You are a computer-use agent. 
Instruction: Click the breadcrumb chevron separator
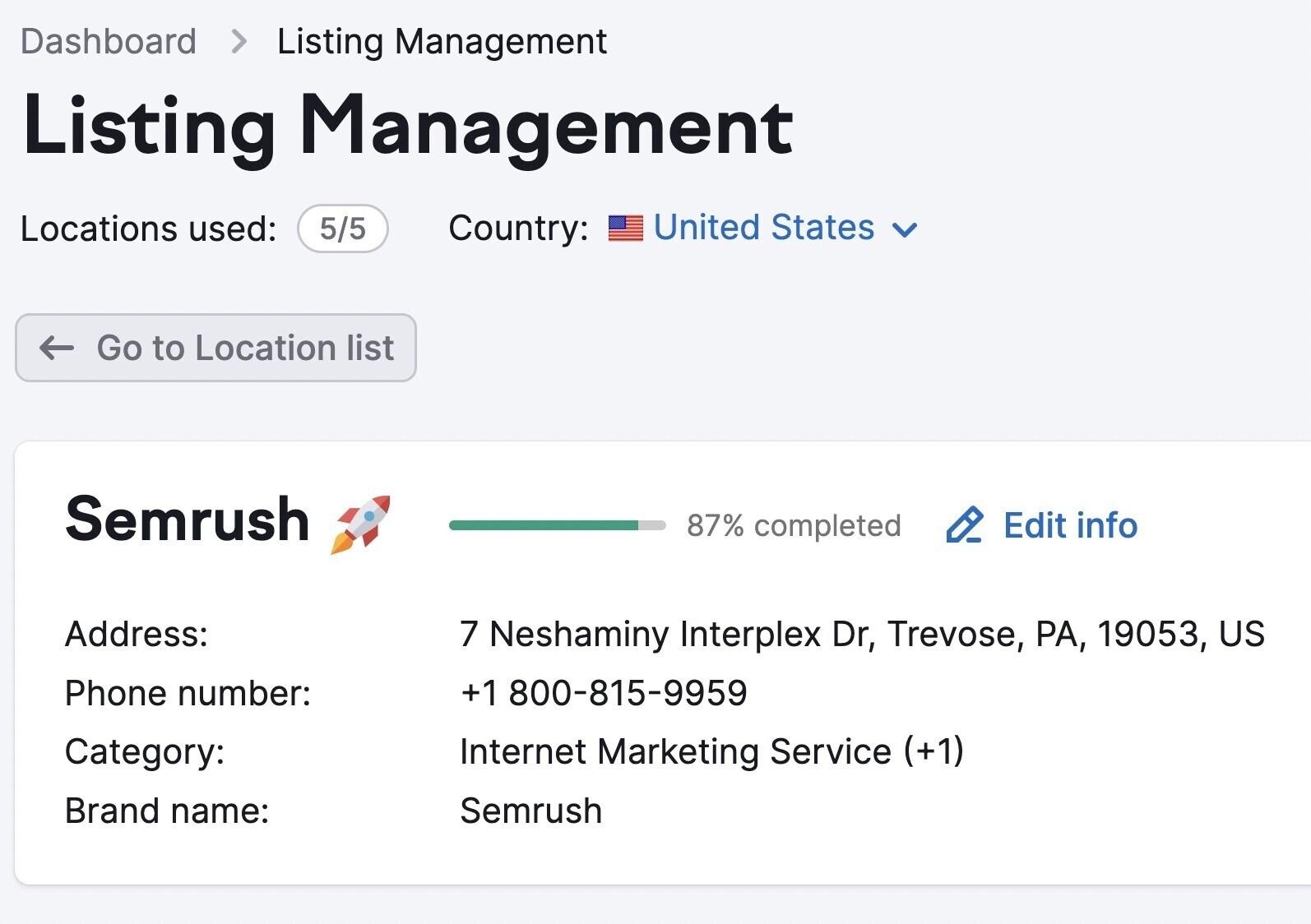pos(239,41)
